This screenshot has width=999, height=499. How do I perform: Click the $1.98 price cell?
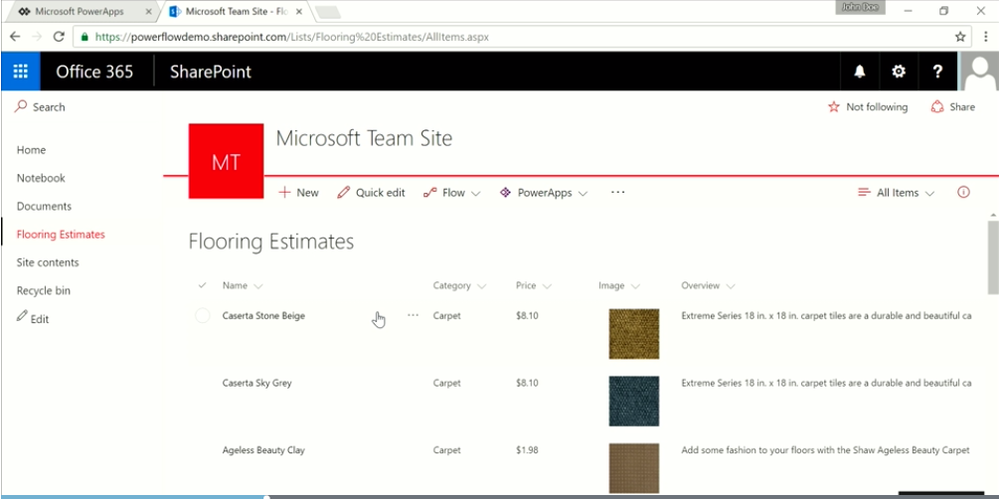coord(527,450)
